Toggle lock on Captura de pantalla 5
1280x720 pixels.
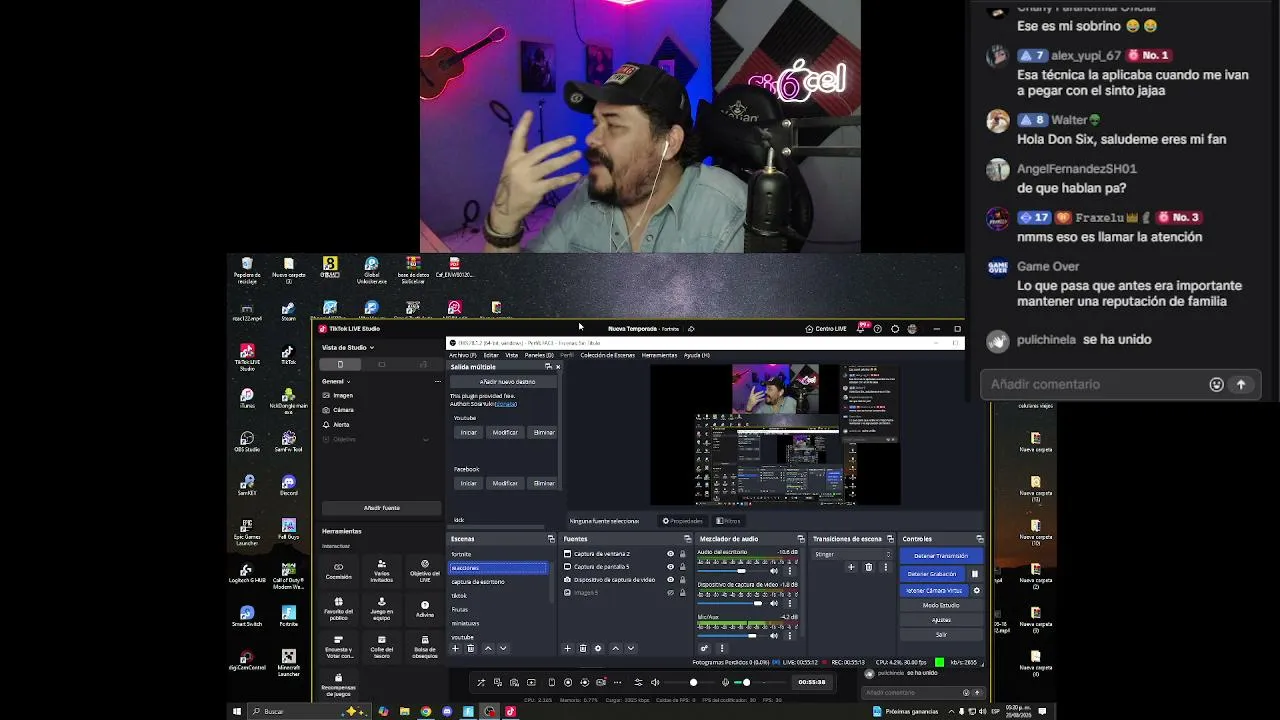[x=683, y=567]
